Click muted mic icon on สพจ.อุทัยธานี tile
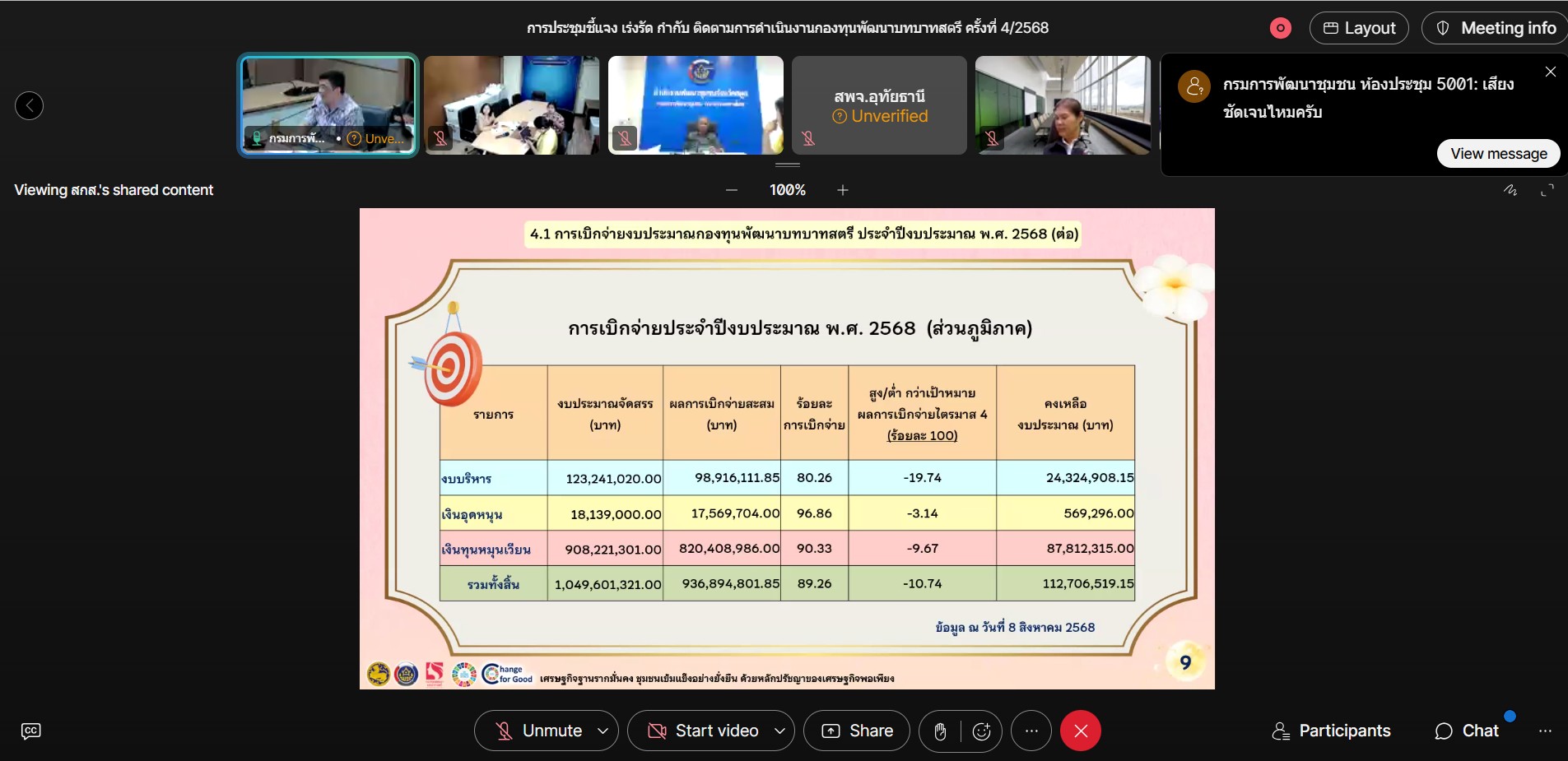The width and height of the screenshot is (1568, 761). 808,138
